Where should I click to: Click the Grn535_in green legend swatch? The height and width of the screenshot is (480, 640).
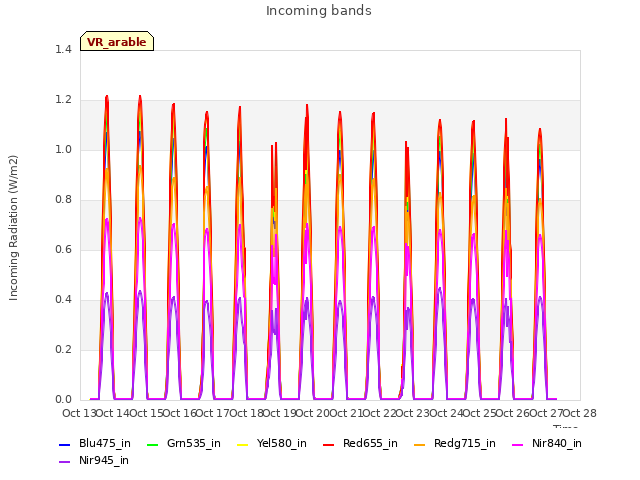coord(152,445)
